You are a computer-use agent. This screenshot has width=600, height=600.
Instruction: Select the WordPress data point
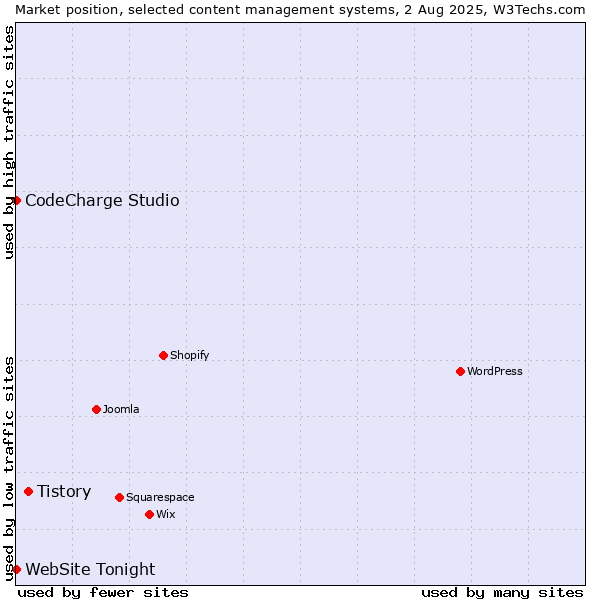pyautogui.click(x=460, y=371)
